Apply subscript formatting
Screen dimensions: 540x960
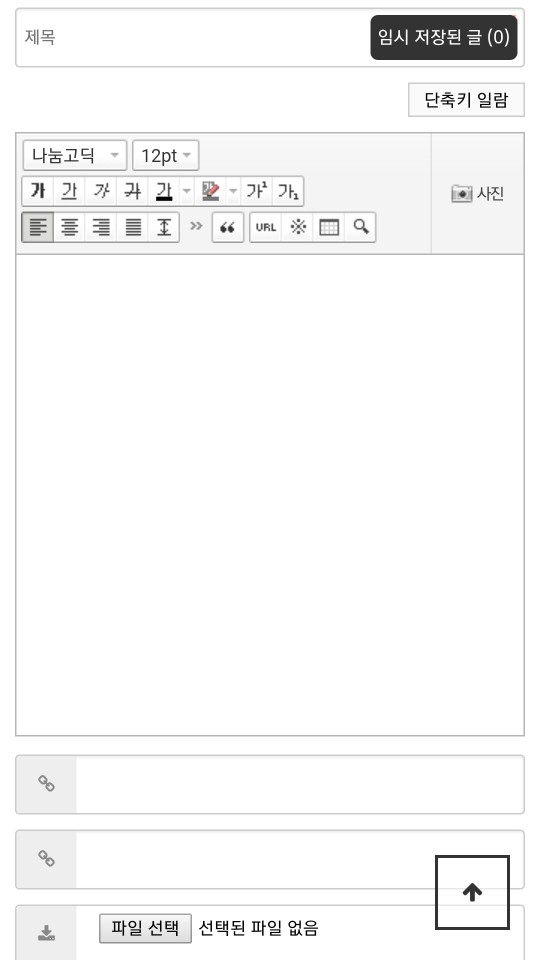point(288,192)
